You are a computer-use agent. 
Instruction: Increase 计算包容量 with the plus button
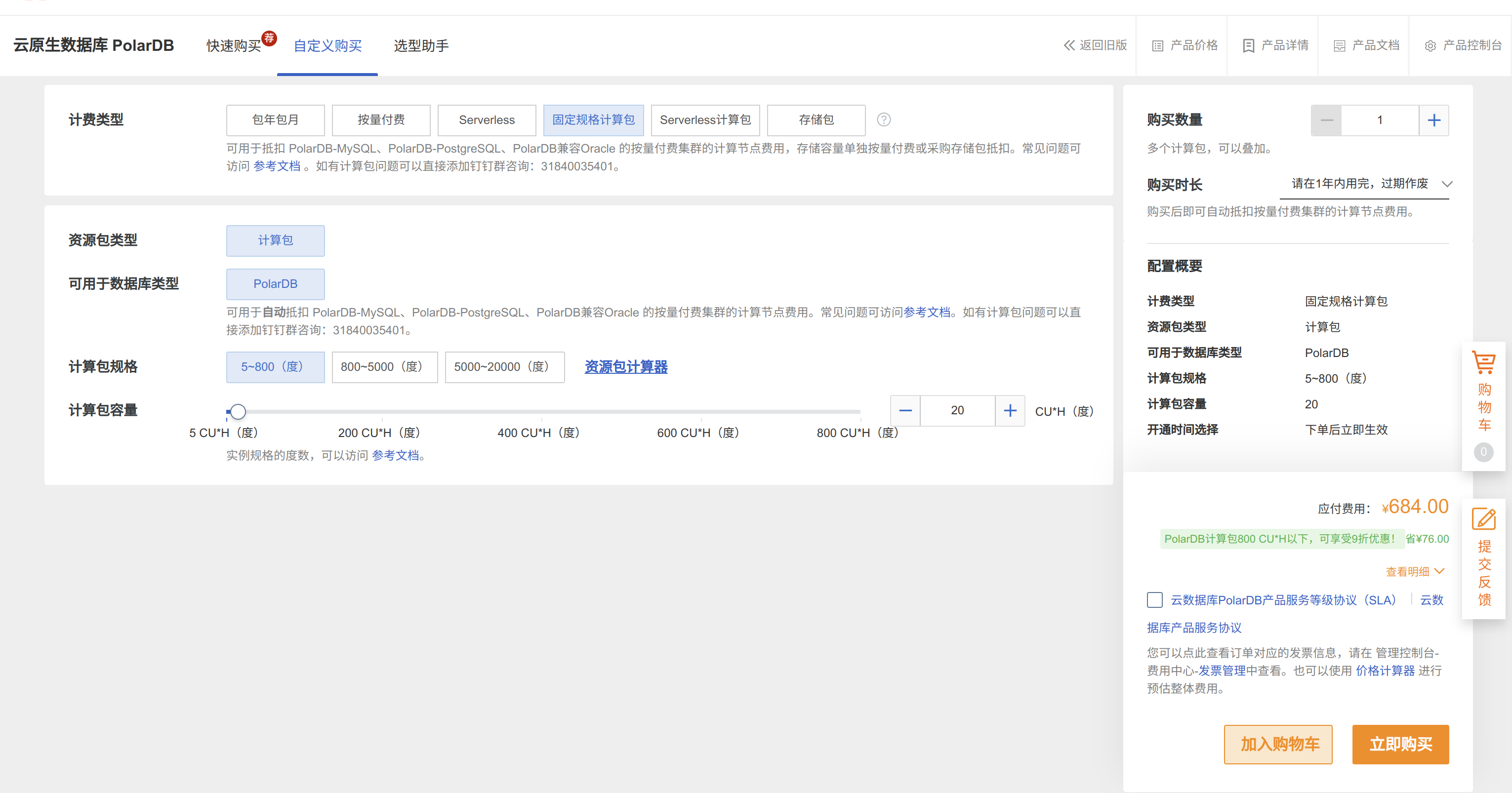(x=1010, y=411)
